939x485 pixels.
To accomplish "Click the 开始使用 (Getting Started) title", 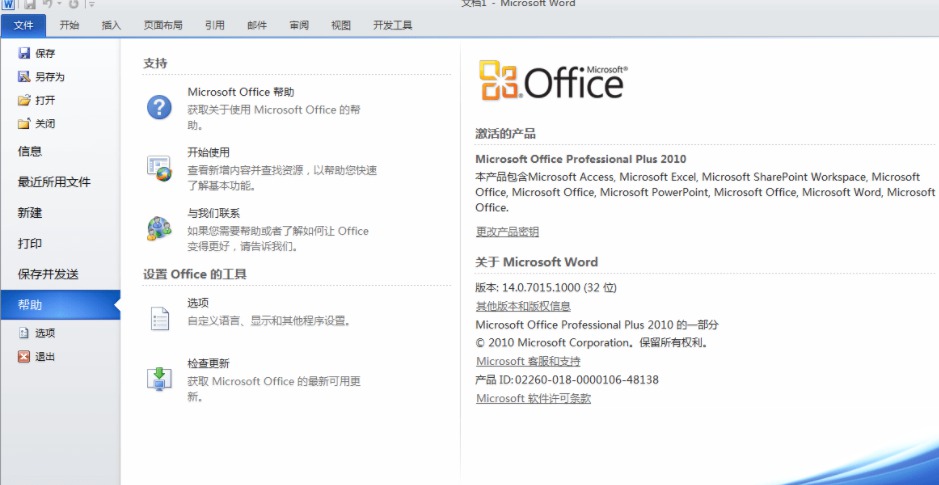I will pyautogui.click(x=208, y=153).
